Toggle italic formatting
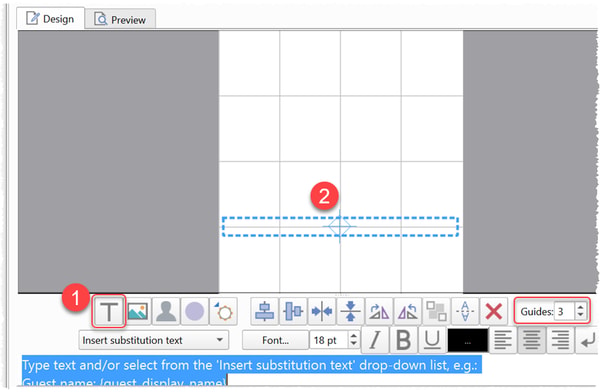This screenshot has width=600, height=392. [375, 340]
